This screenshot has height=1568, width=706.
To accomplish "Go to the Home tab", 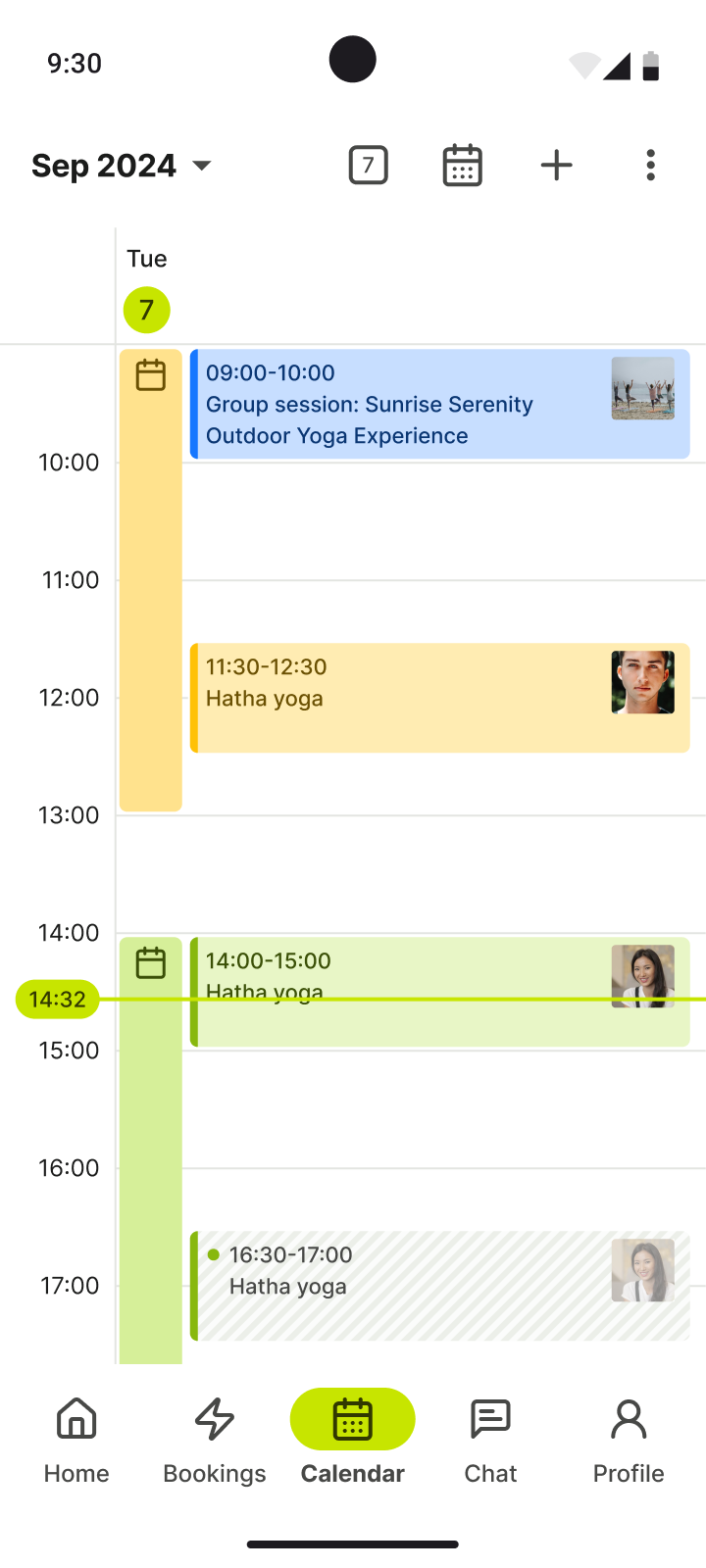I will click(76, 1441).
